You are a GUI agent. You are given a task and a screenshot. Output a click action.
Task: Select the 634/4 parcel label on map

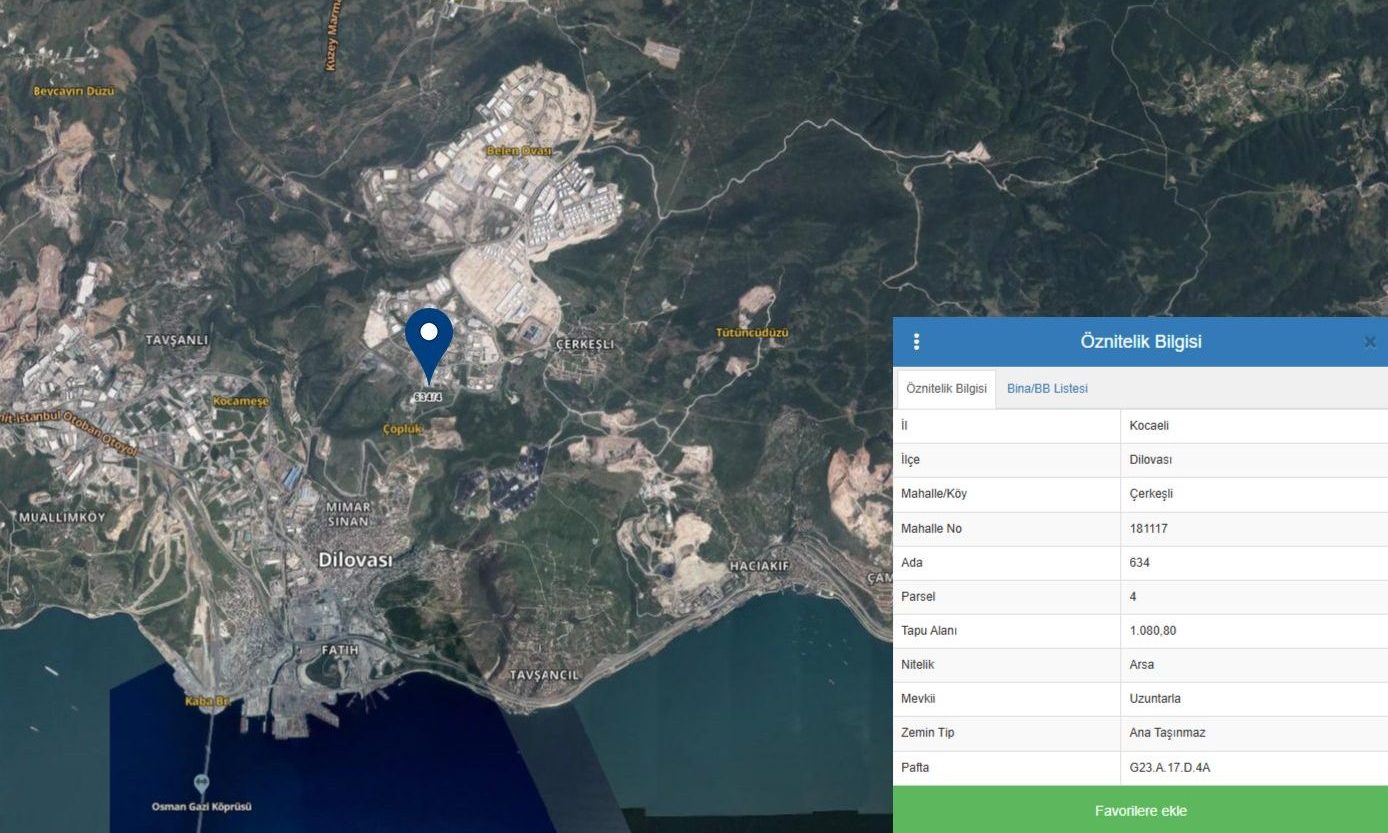427,397
